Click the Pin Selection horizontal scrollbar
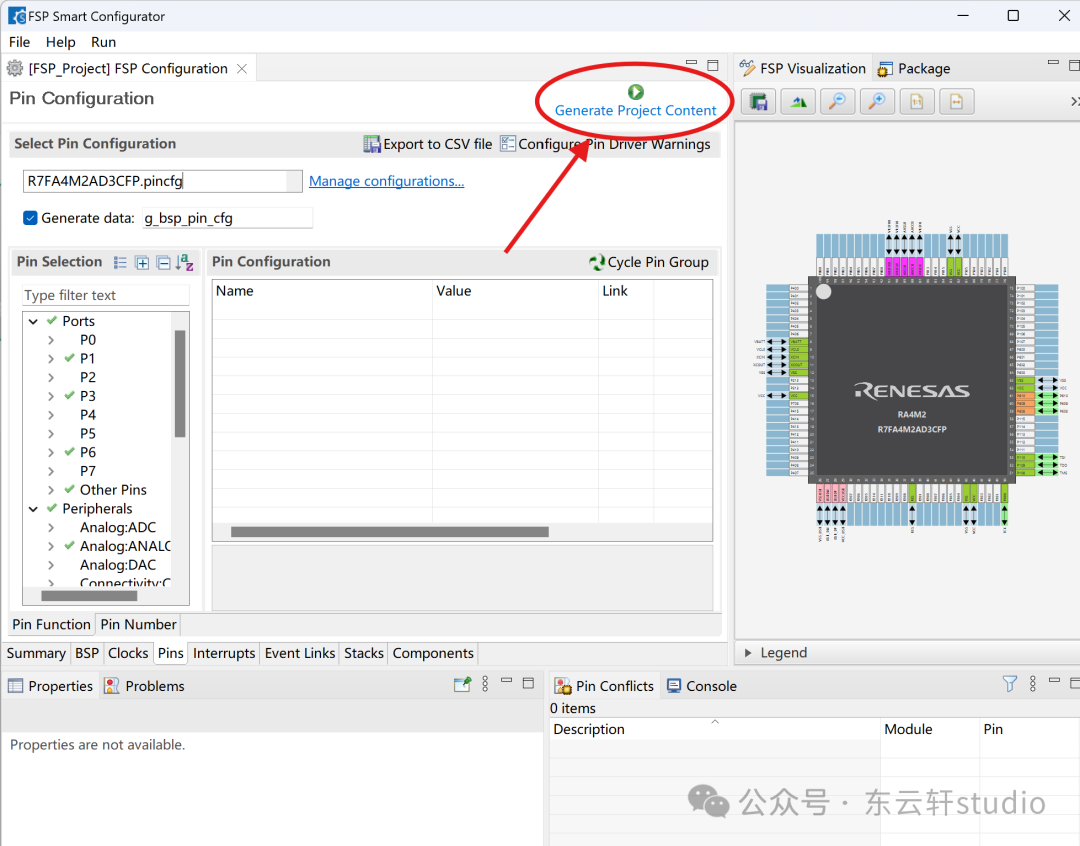 pyautogui.click(x=89, y=596)
